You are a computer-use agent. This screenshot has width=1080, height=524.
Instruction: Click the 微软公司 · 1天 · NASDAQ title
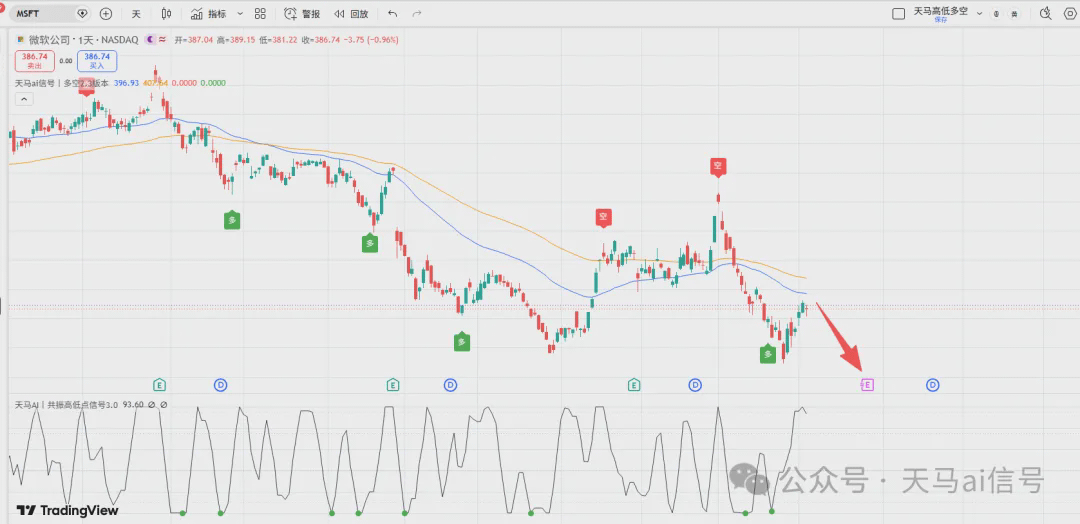click(x=81, y=40)
